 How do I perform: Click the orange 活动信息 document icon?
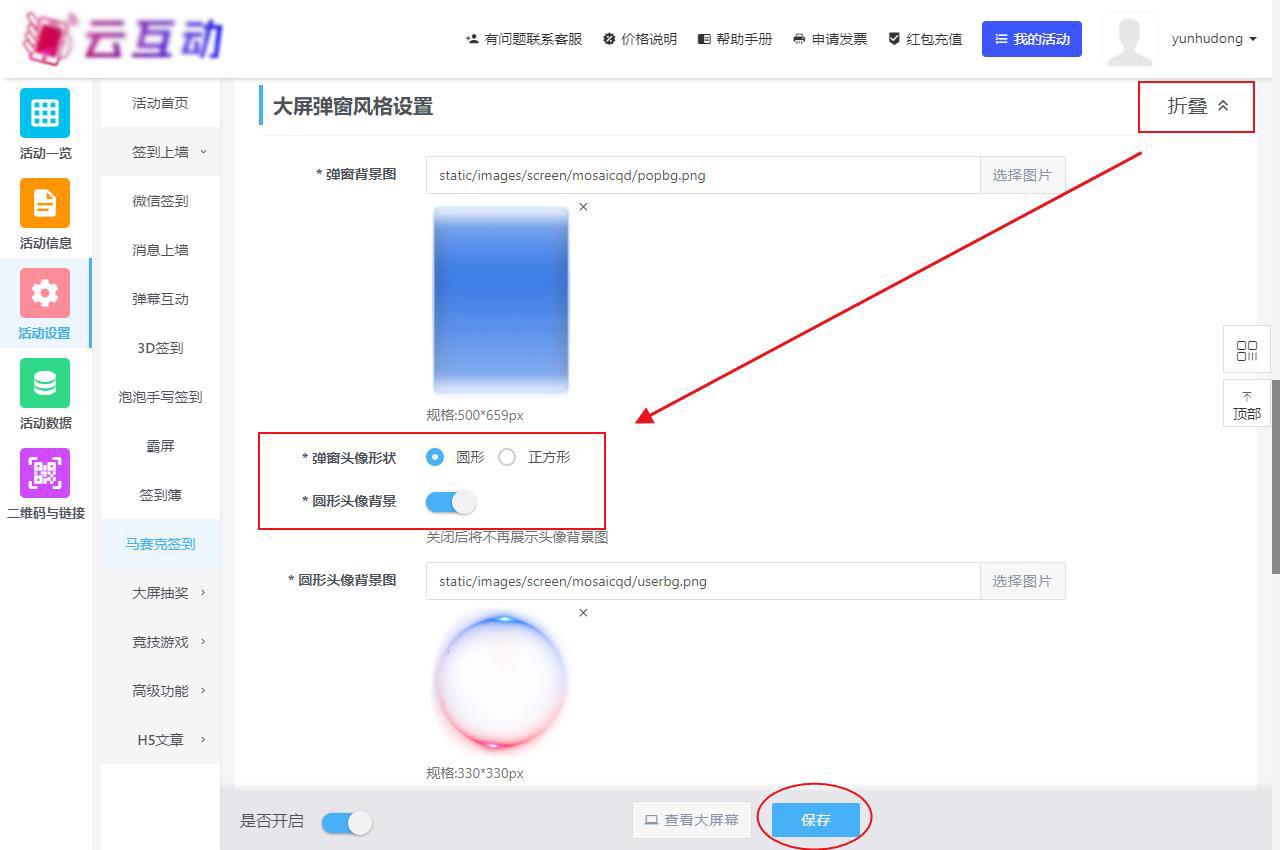click(x=45, y=203)
